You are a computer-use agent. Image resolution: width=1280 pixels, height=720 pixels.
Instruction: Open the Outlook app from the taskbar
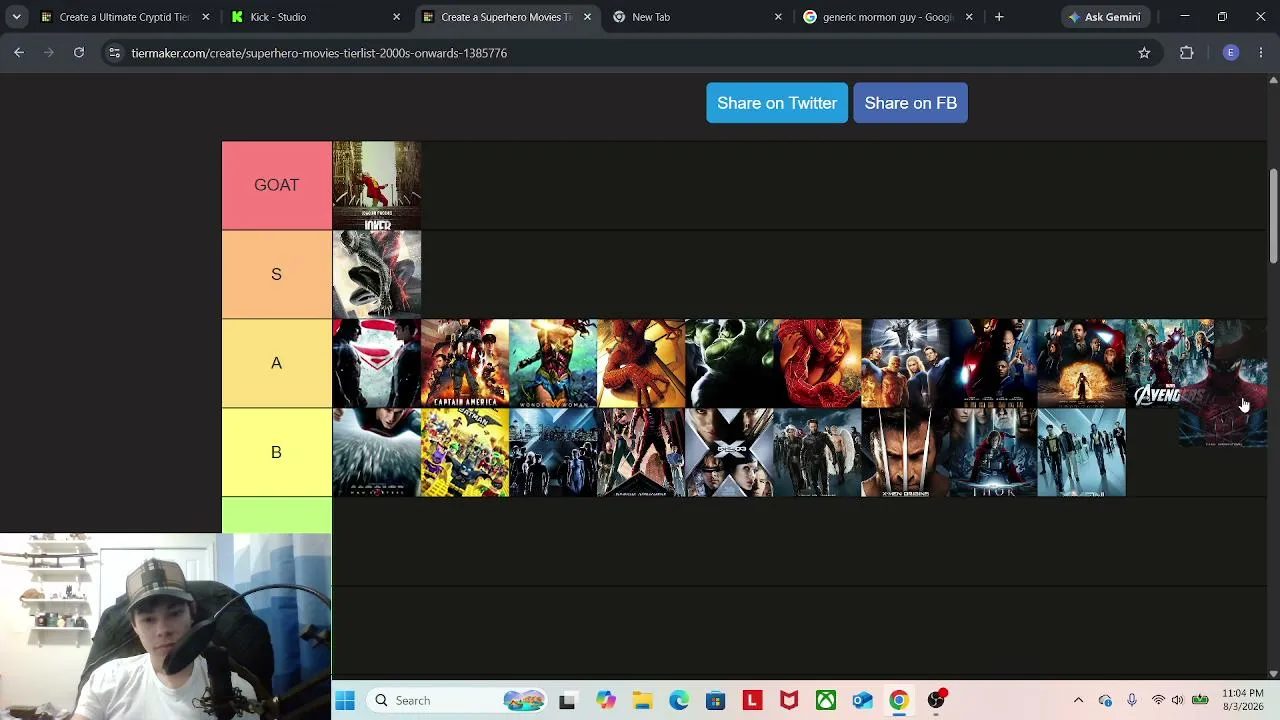point(863,701)
